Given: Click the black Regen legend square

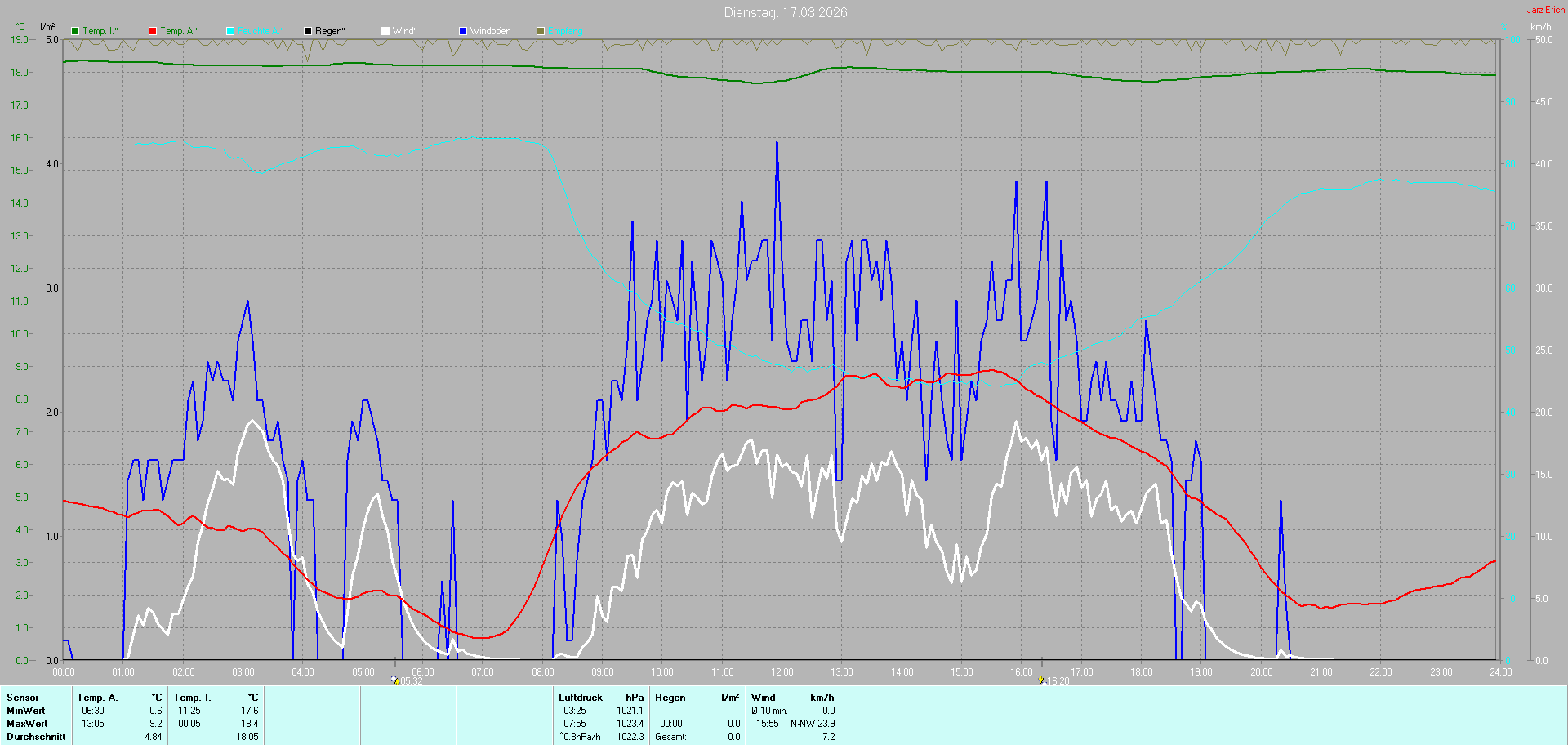Looking at the screenshot, I should [x=308, y=31].
